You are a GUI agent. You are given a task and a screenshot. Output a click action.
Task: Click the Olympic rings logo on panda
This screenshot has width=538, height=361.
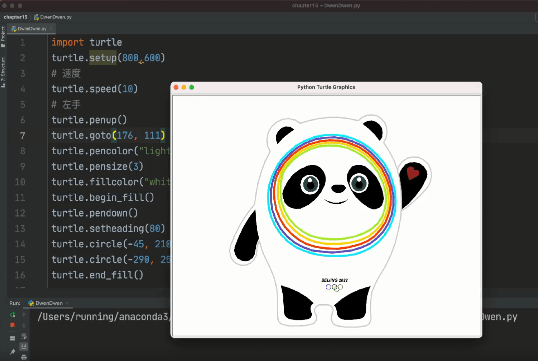(334, 288)
